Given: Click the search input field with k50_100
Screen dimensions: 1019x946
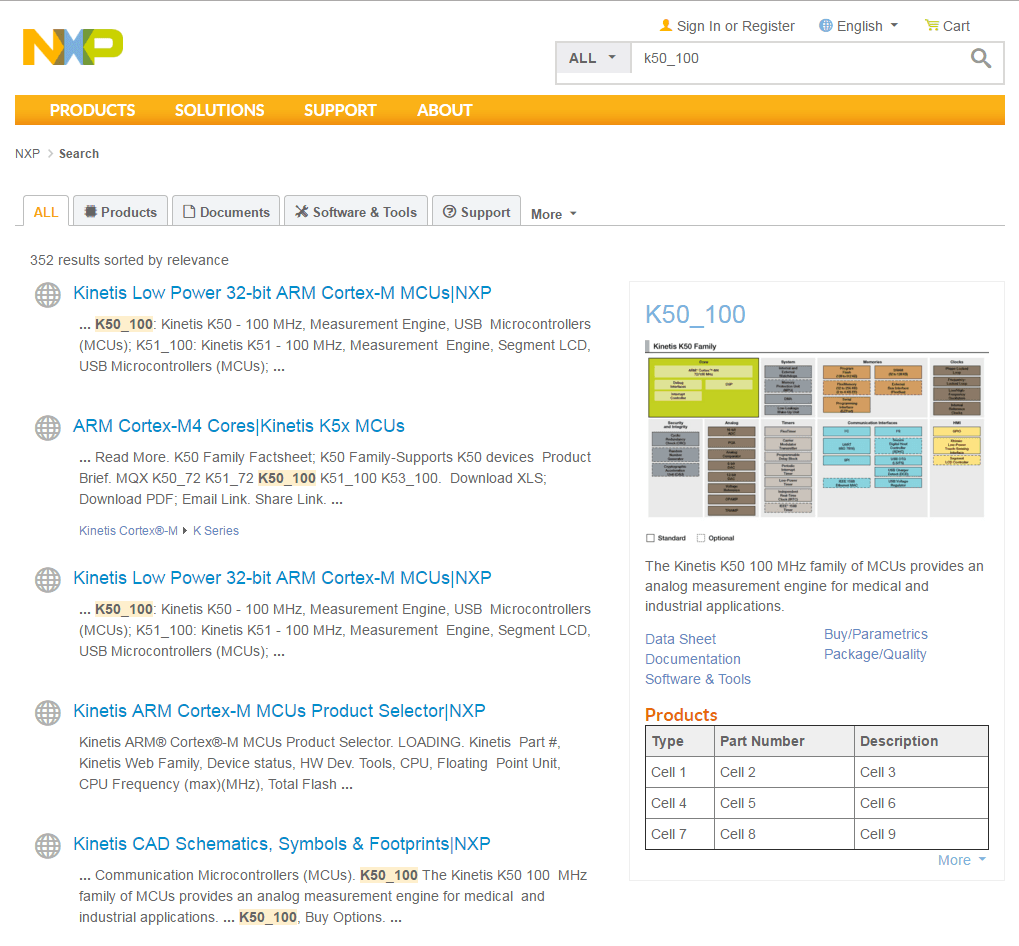Looking at the screenshot, I should pos(799,58).
